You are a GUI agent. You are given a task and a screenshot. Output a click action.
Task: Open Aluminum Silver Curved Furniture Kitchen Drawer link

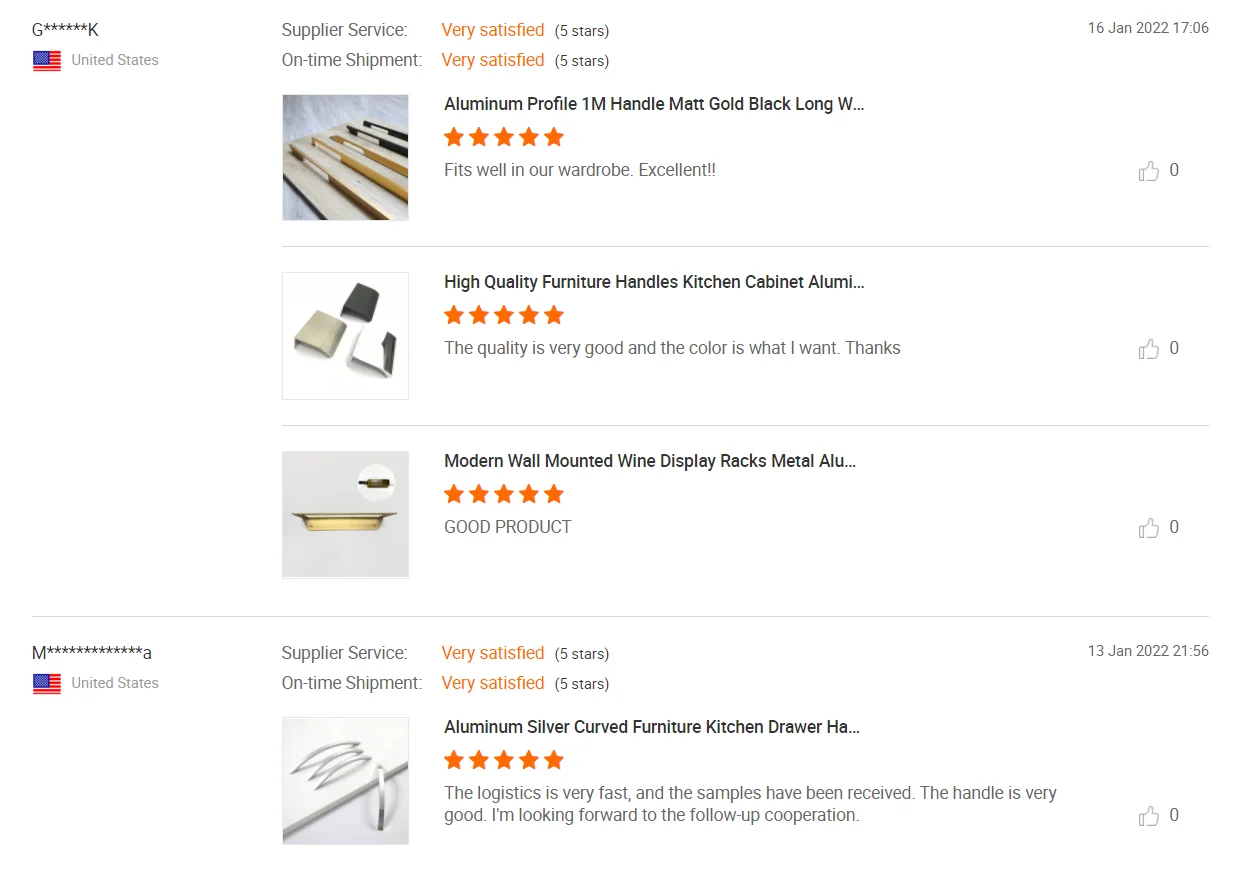tap(652, 727)
